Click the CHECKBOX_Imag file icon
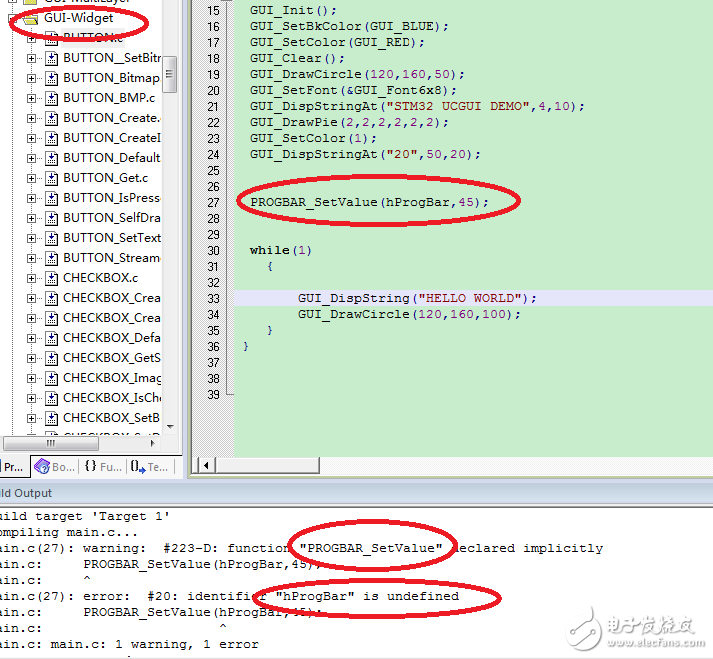Viewport: 713px width, 659px height. (51, 378)
